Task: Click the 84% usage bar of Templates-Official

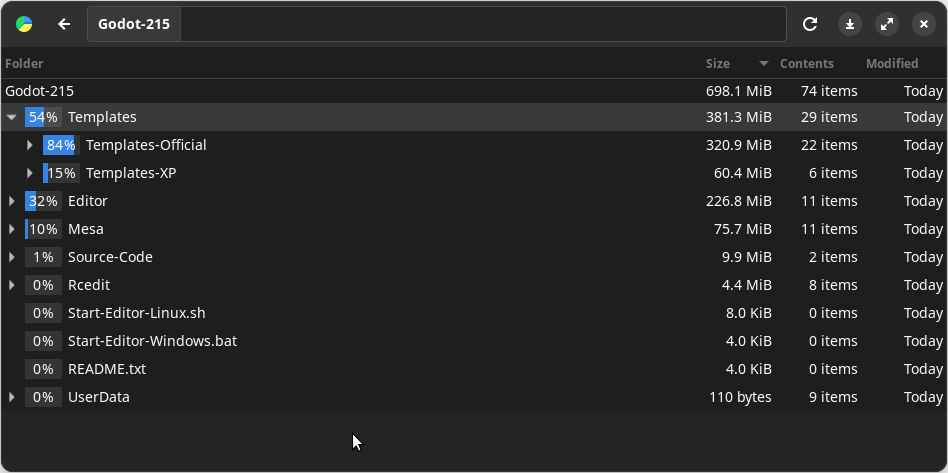Action: (61, 145)
